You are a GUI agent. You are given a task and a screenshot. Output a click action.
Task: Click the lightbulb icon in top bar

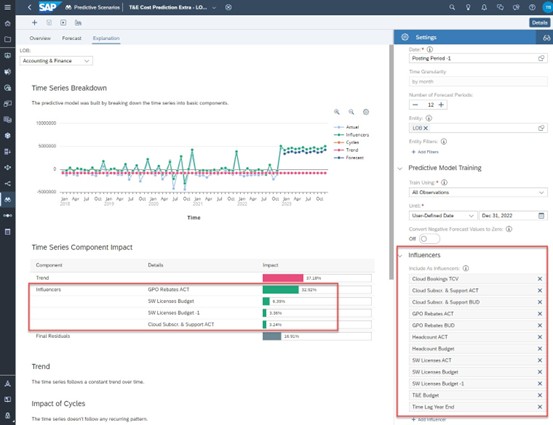click(468, 7)
